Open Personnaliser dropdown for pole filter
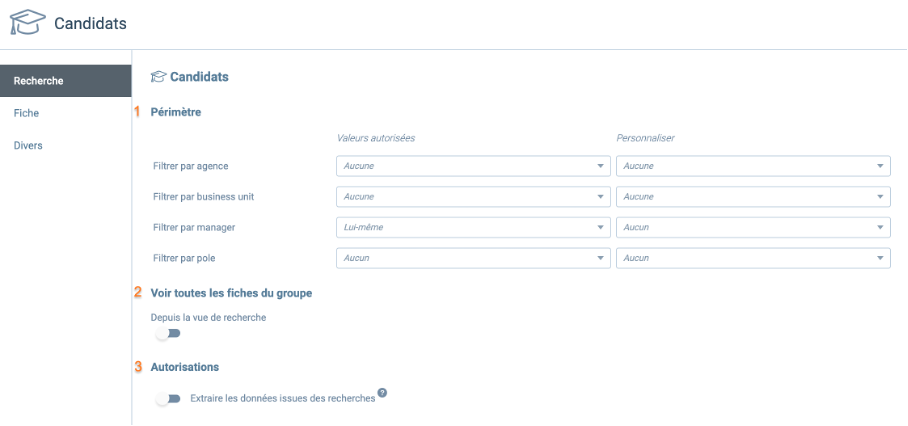Viewport: 908px width, 426px height. [x=753, y=258]
